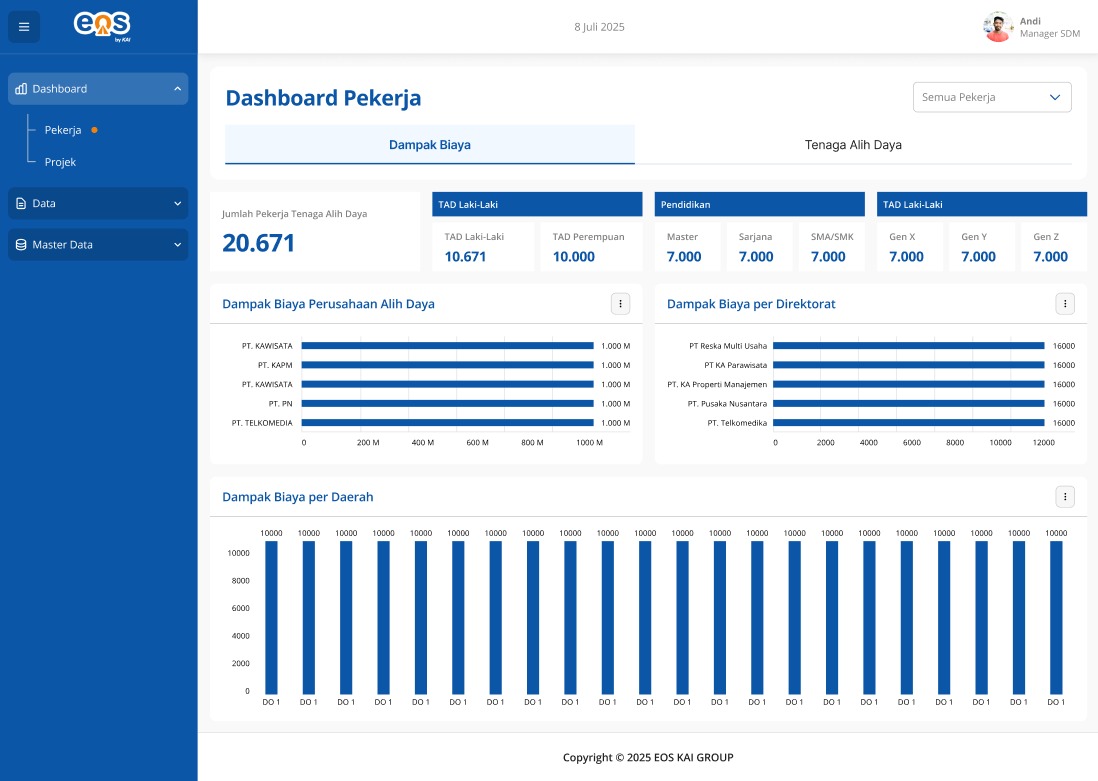Click the SMA/SMK education card
This screenshot has height=781, width=1098.
click(832, 247)
